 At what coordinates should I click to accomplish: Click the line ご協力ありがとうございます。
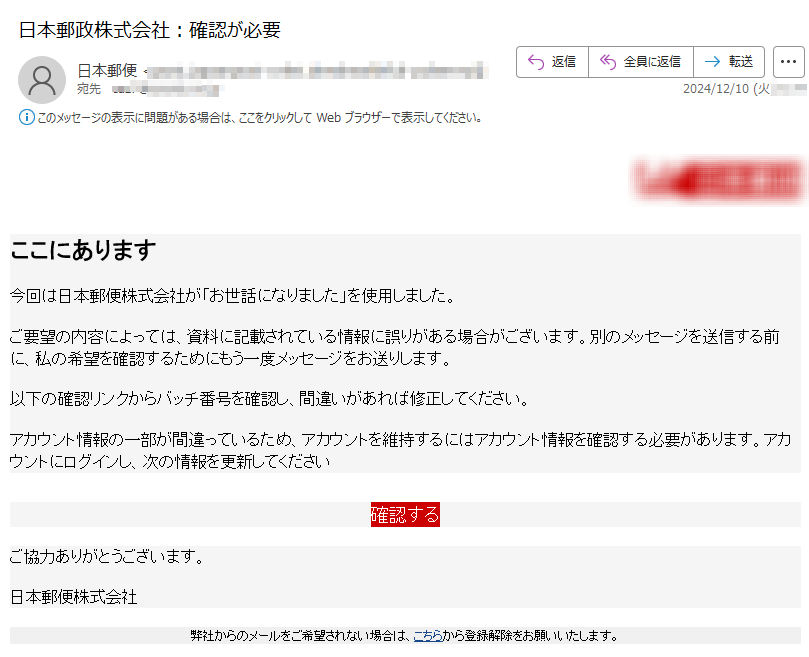(107, 556)
